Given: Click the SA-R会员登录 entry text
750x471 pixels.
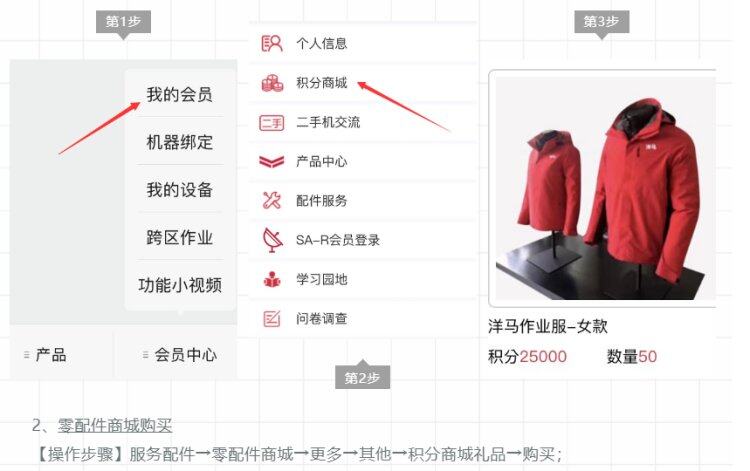Looking at the screenshot, I should [338, 240].
